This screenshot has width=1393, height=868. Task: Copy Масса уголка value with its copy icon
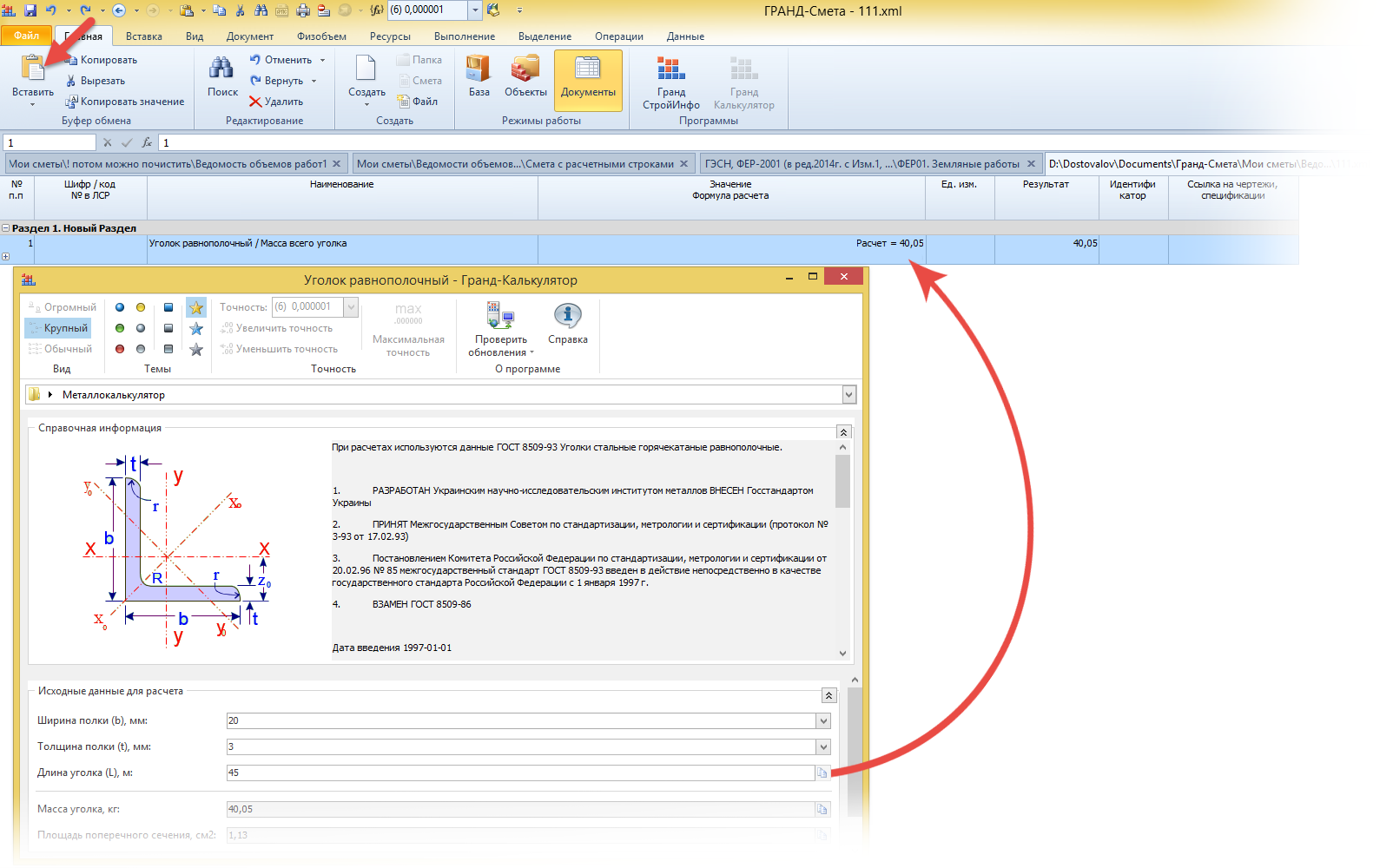[822, 809]
